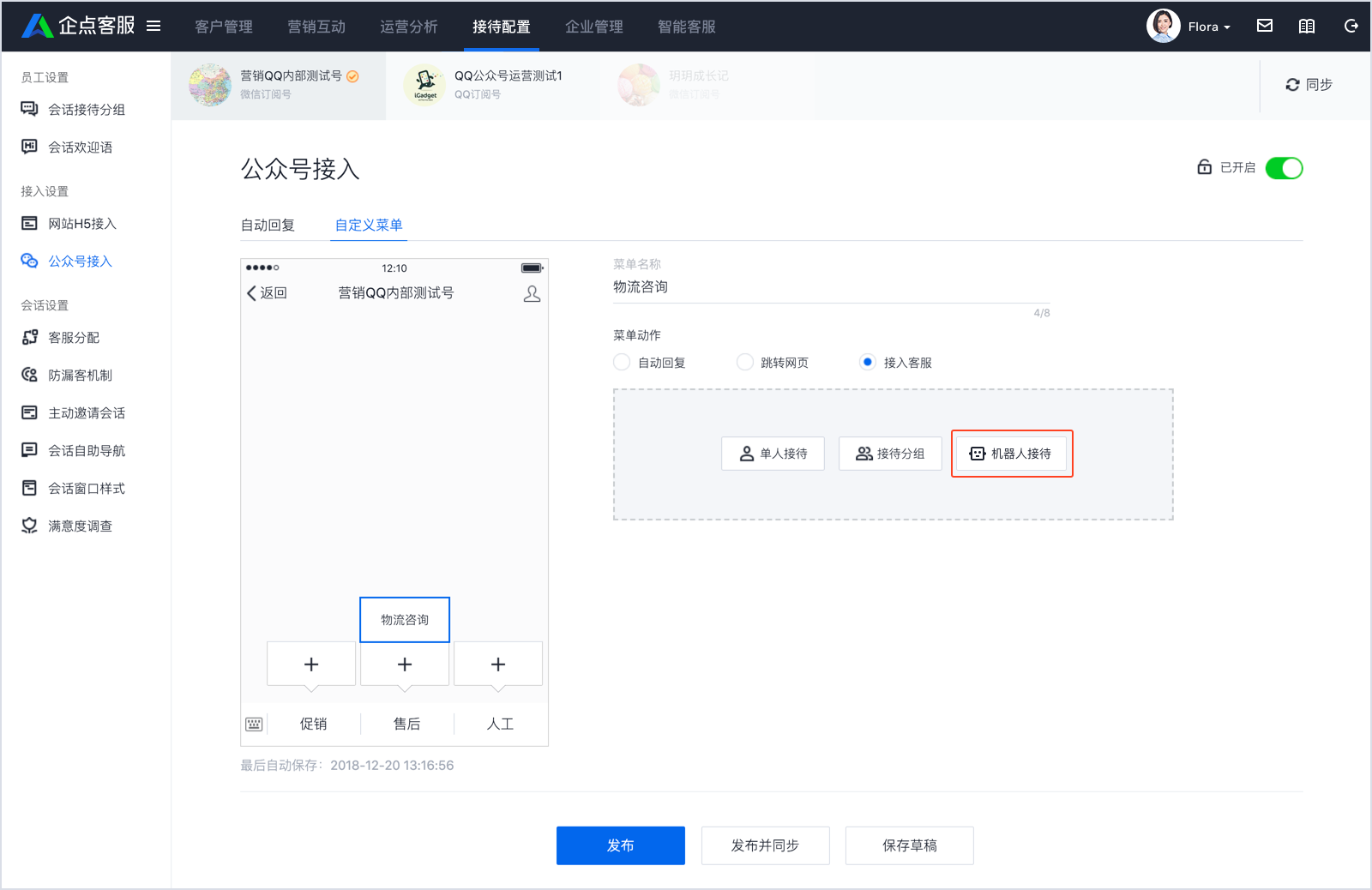Select 售后 bottom menu
This screenshot has height=890, width=1372.
(407, 724)
